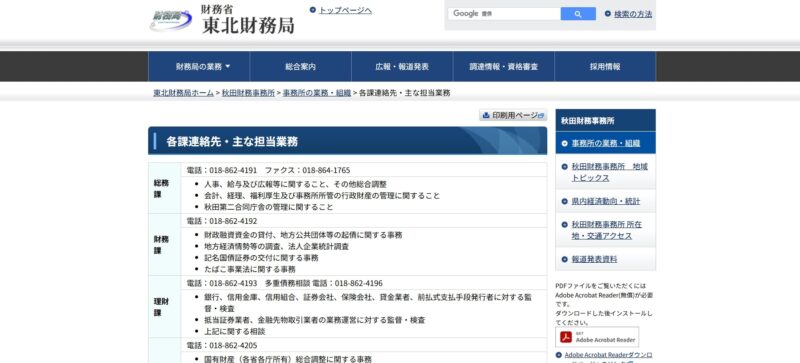Go to 東北財務局ホーム breadcrumb
Screen dimensions: 800x363
click(x=184, y=93)
